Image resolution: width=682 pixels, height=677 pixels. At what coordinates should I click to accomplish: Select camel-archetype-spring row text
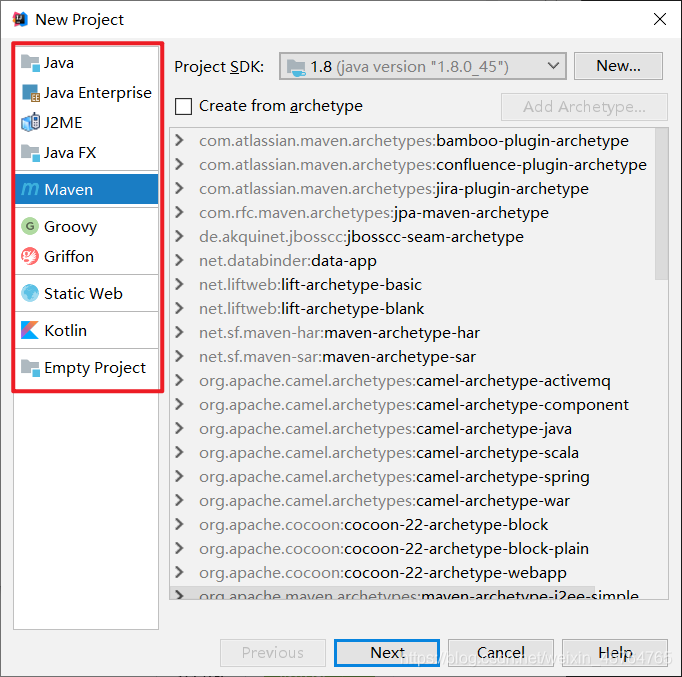(394, 477)
